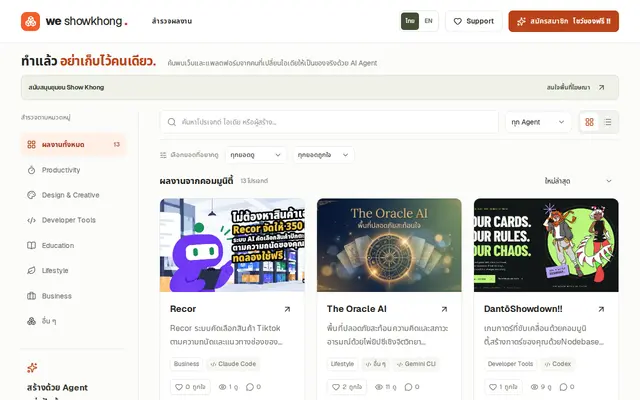Click the filter sliders icon
The image size is (640, 400).
click(x=163, y=155)
